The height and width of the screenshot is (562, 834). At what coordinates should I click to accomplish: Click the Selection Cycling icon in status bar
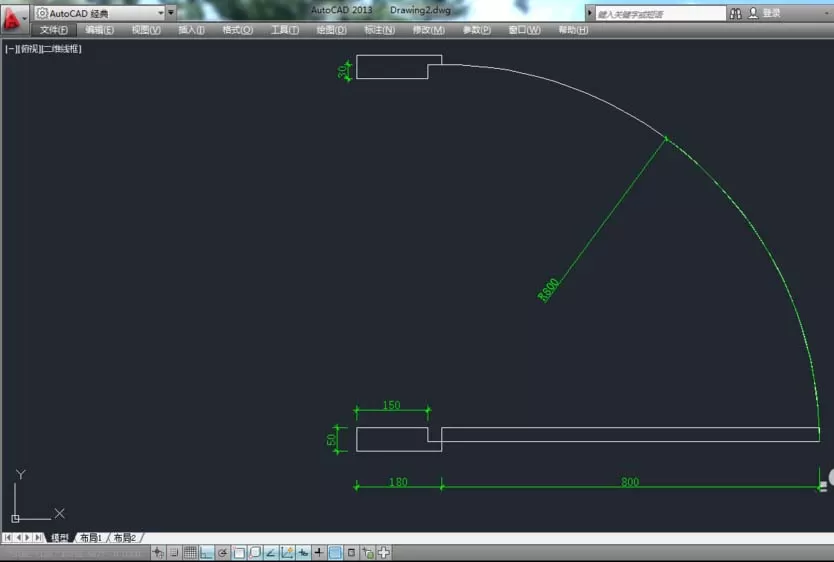[x=368, y=553]
